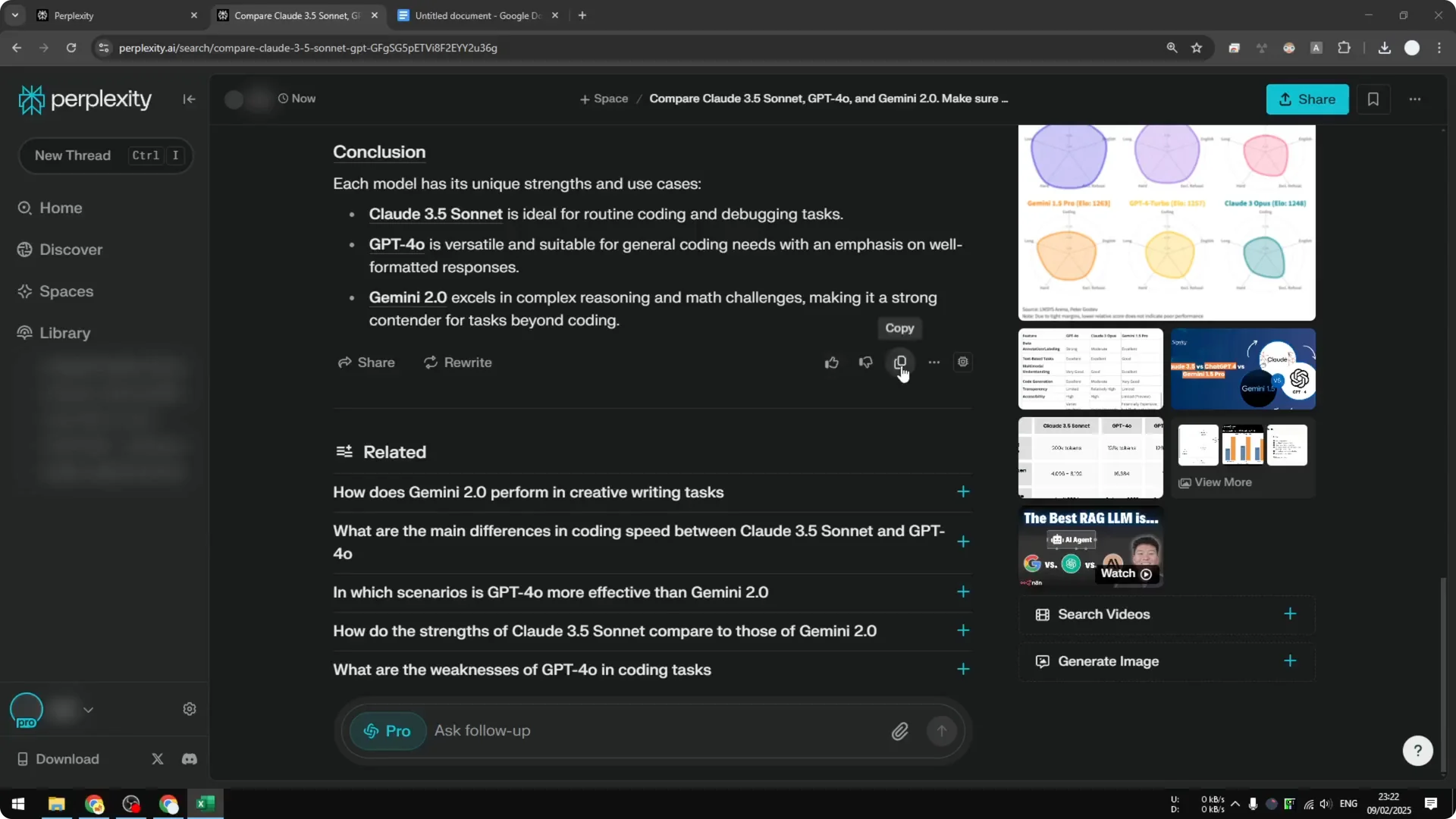Image resolution: width=1456 pixels, height=819 pixels.
Task: Expand the GPT-4o weaknesses question
Action: (962, 668)
